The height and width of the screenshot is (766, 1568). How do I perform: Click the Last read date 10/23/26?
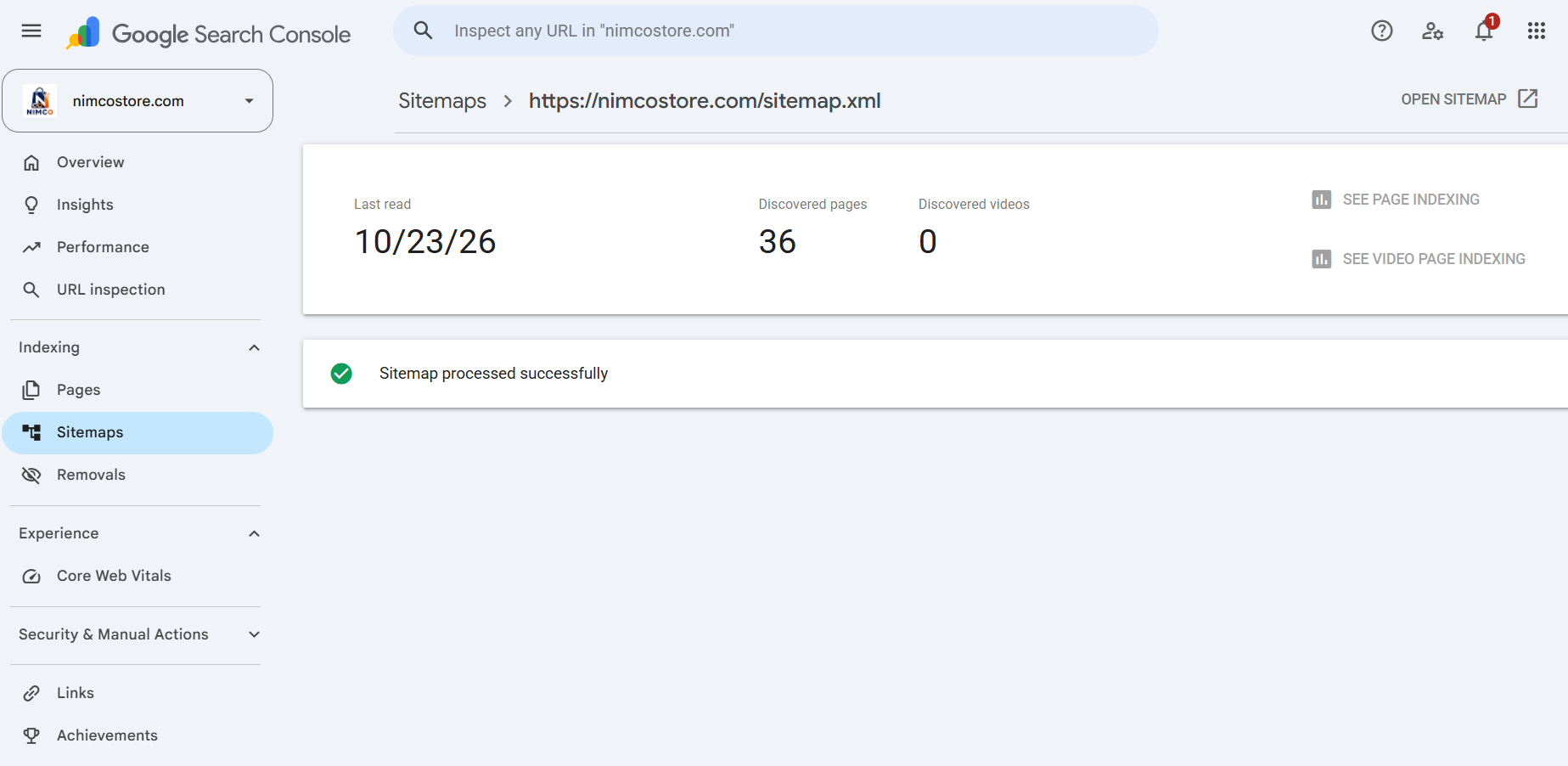(x=425, y=242)
